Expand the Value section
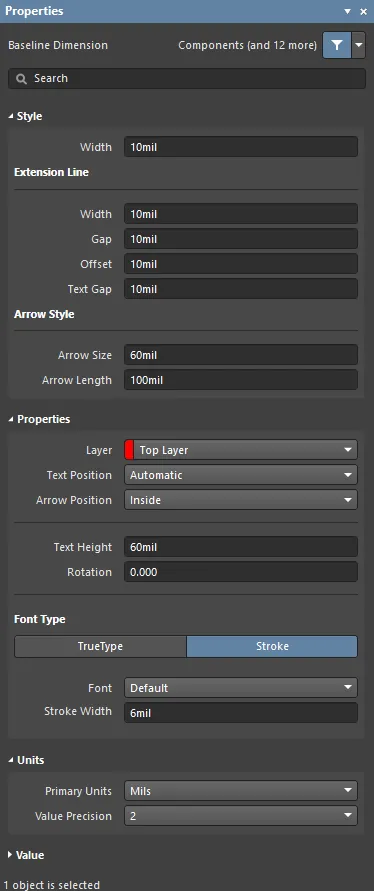Screen dimensions: 374x891 [11, 855]
